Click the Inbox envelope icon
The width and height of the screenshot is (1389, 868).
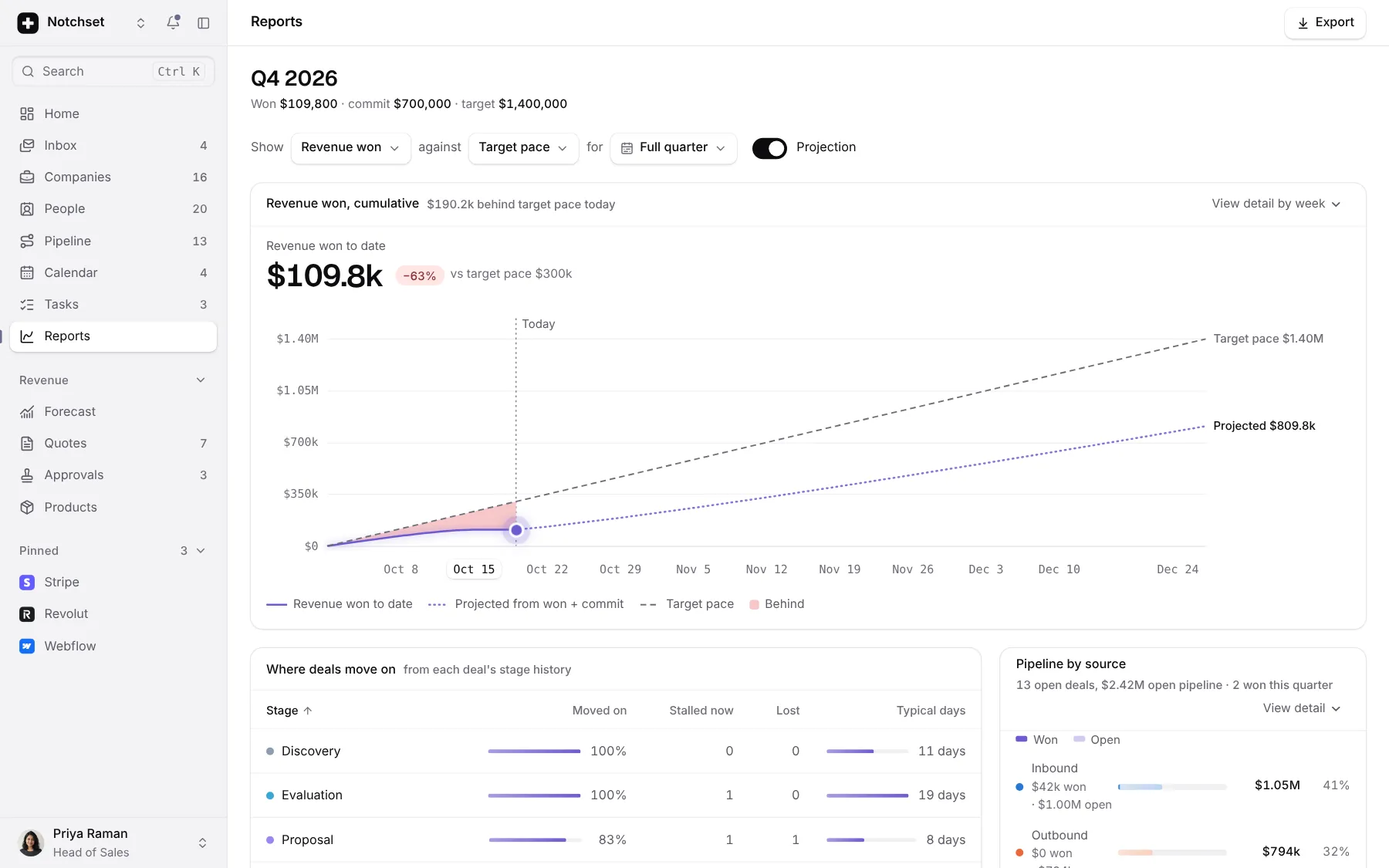coord(27,145)
